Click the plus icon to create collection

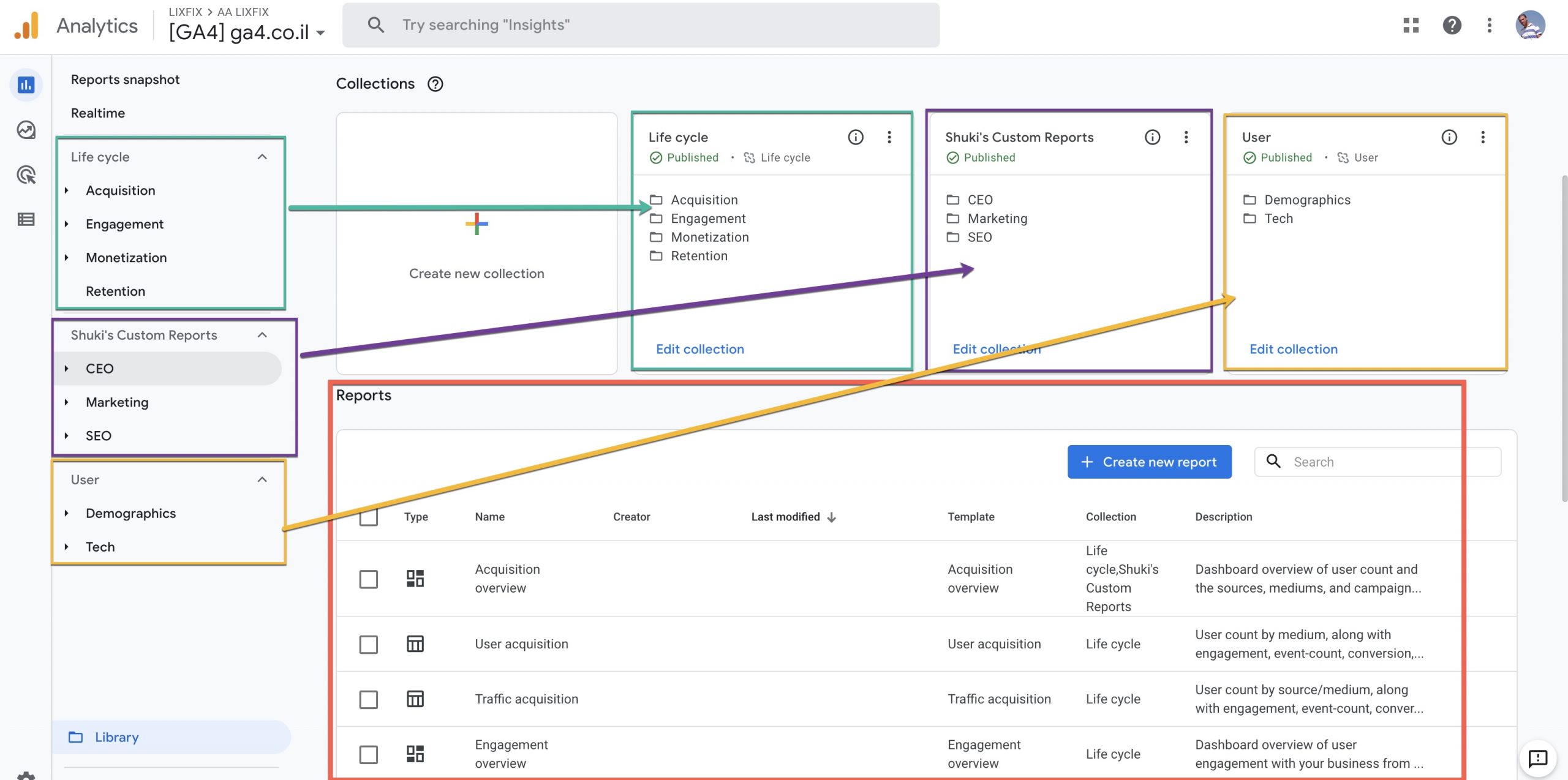pyautogui.click(x=477, y=224)
